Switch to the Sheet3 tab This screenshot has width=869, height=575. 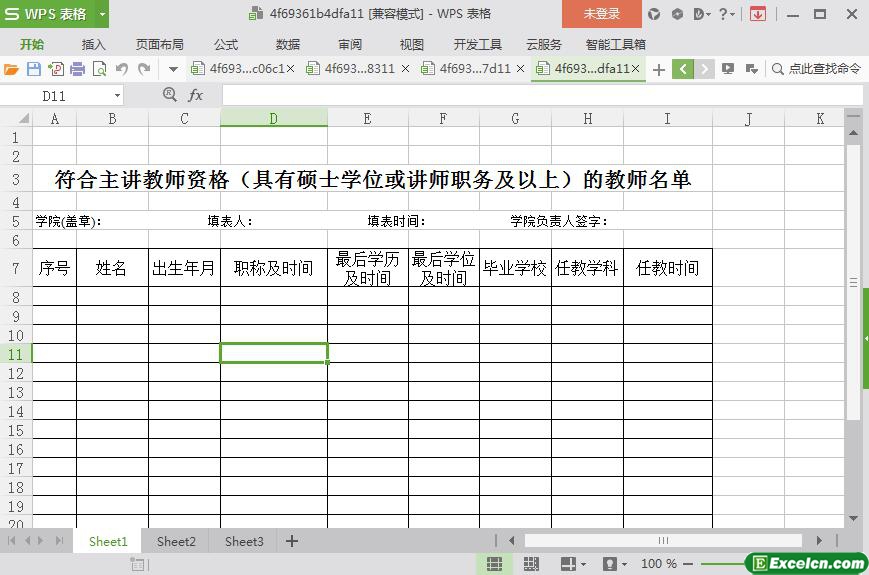click(244, 541)
